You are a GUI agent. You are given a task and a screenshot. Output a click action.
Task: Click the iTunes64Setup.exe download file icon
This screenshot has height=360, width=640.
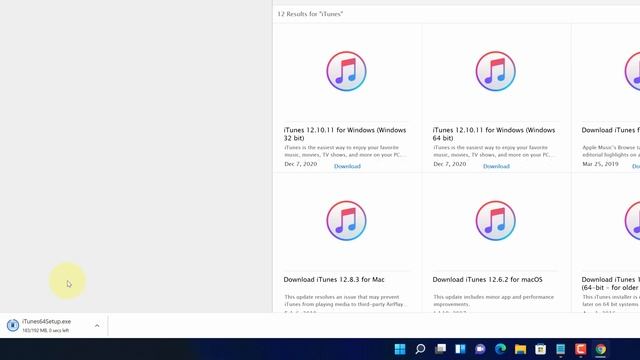tap(13, 325)
